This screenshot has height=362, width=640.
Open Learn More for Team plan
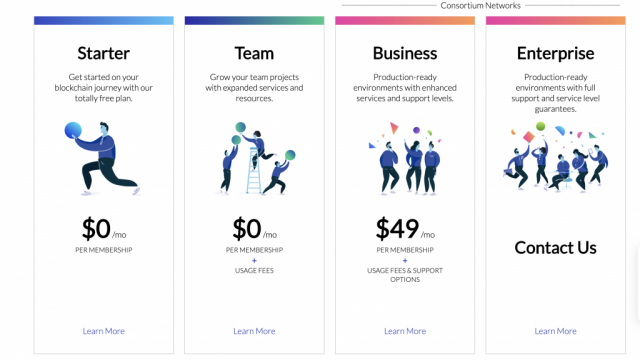[254, 331]
